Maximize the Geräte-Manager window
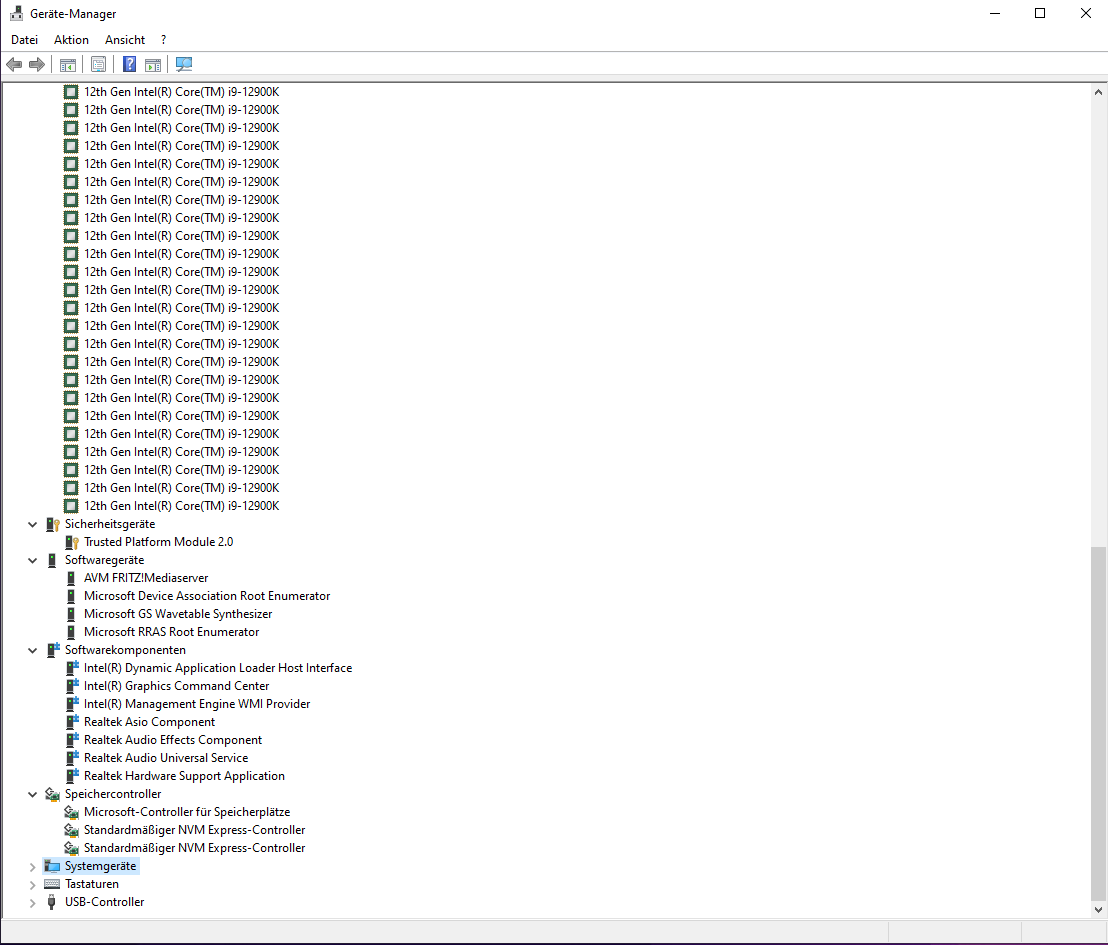 coord(1040,13)
